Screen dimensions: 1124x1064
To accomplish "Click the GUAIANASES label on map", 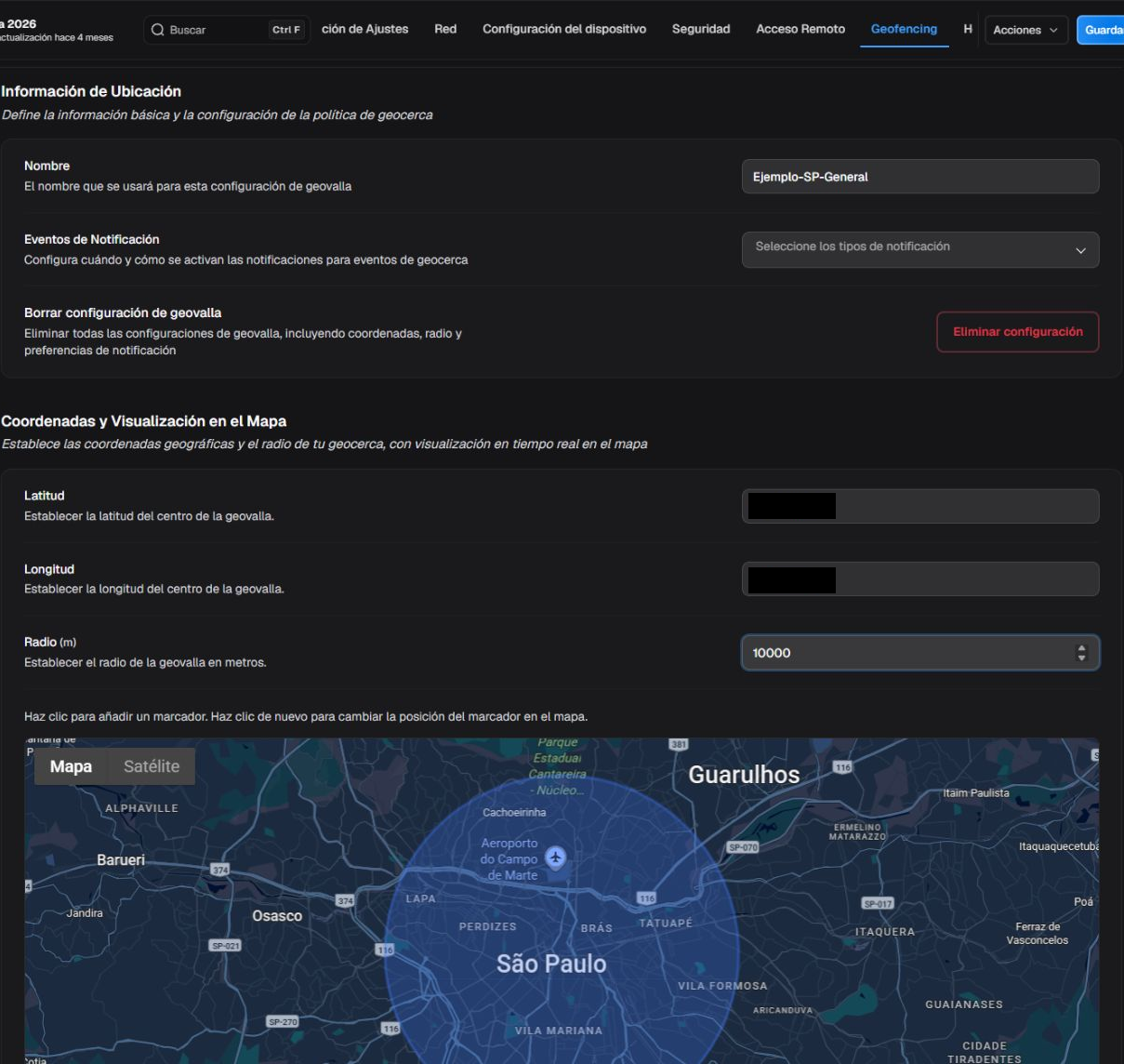I will point(964,1004).
